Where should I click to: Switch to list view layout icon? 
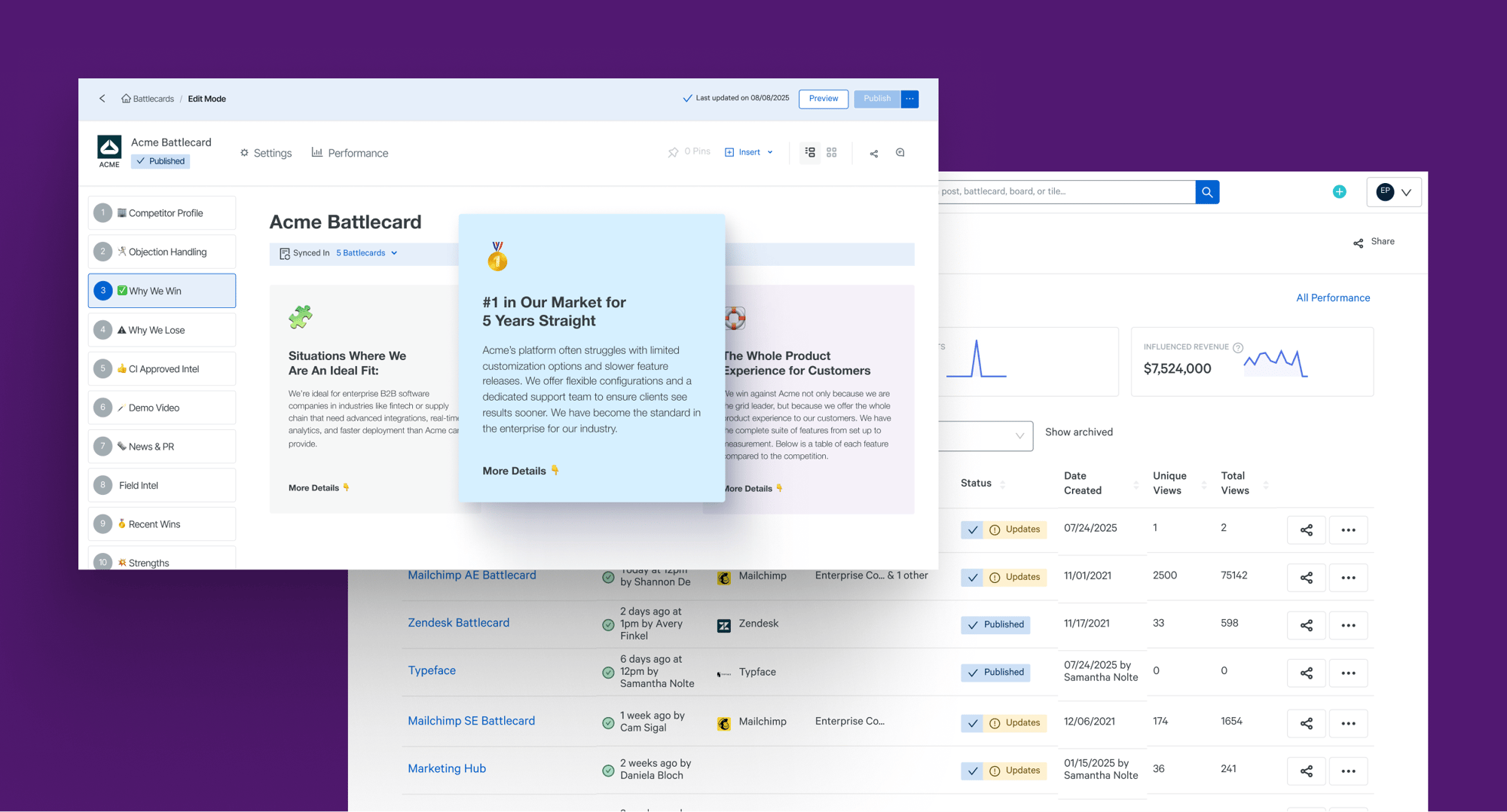[x=810, y=152]
